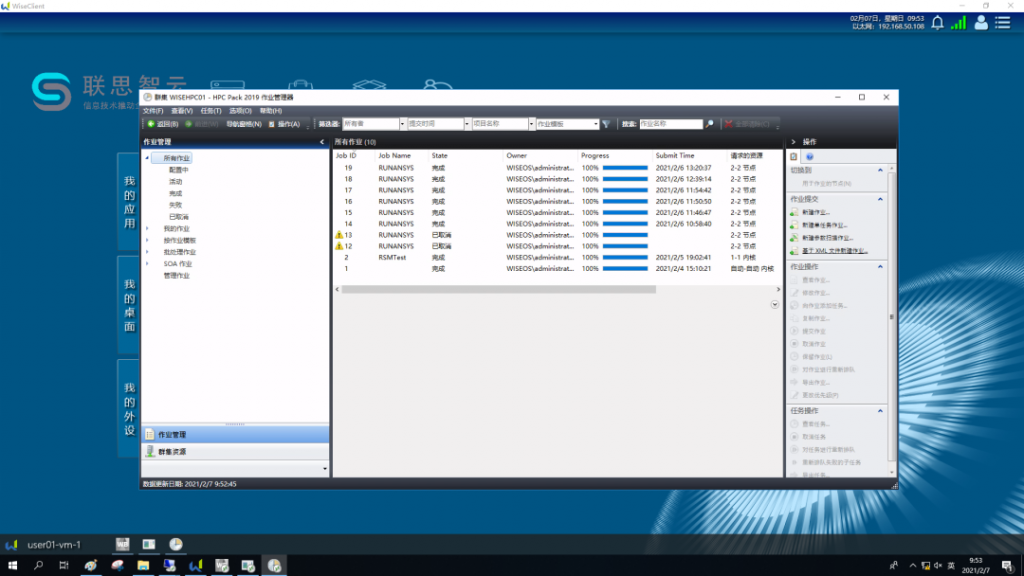Click the 基于 XML 文件新建作业... link
1024x576 pixels.
tap(835, 251)
